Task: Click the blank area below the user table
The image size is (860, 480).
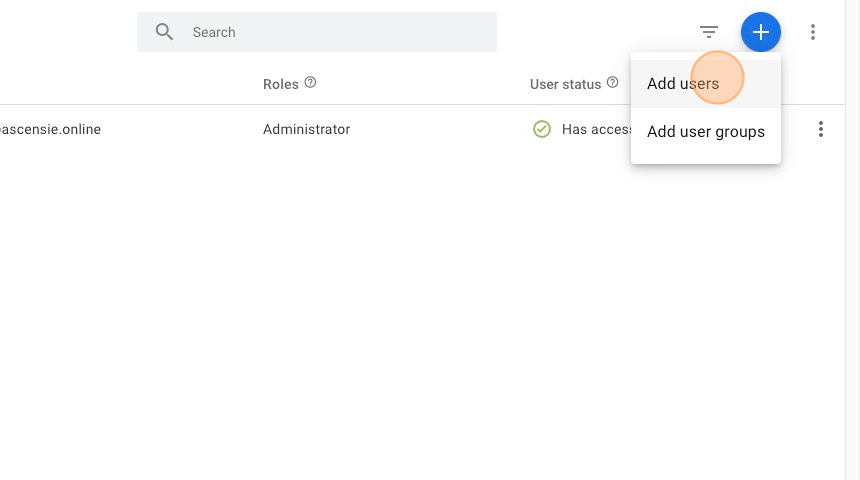Action: [400, 320]
